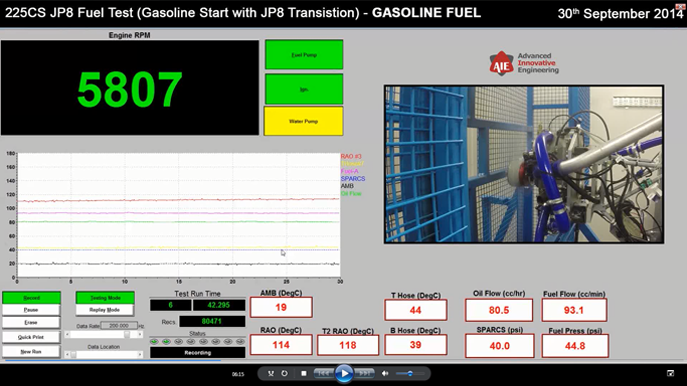687x386 pixels.
Task: Click the RAO #3 legend entry
Action: [x=351, y=156]
